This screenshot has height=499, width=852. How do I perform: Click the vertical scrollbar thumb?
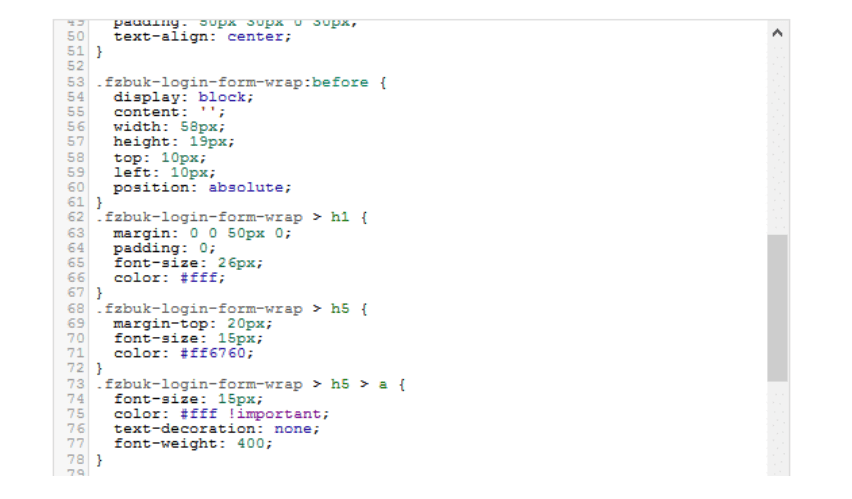(x=777, y=308)
